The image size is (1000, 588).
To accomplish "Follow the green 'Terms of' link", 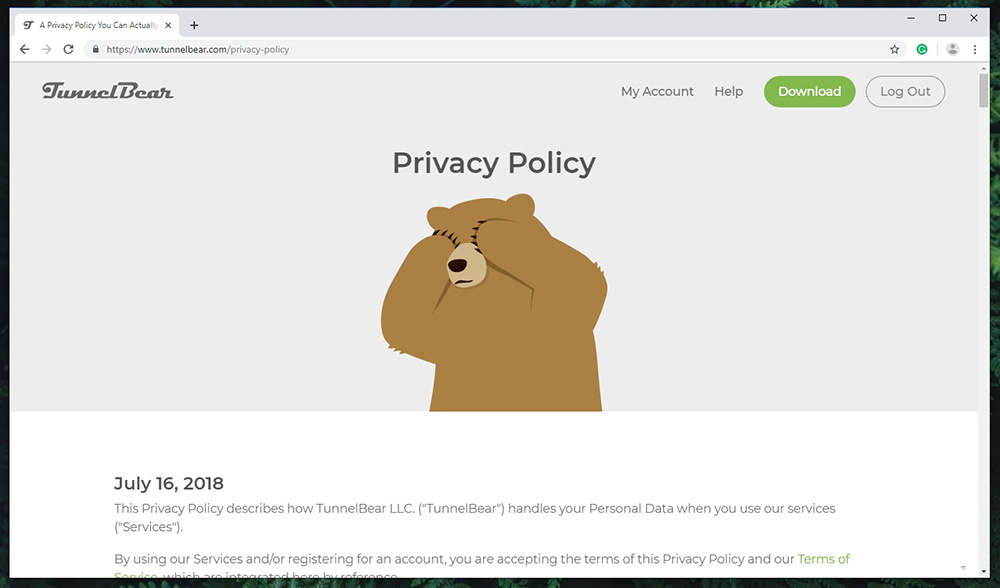I will [823, 559].
